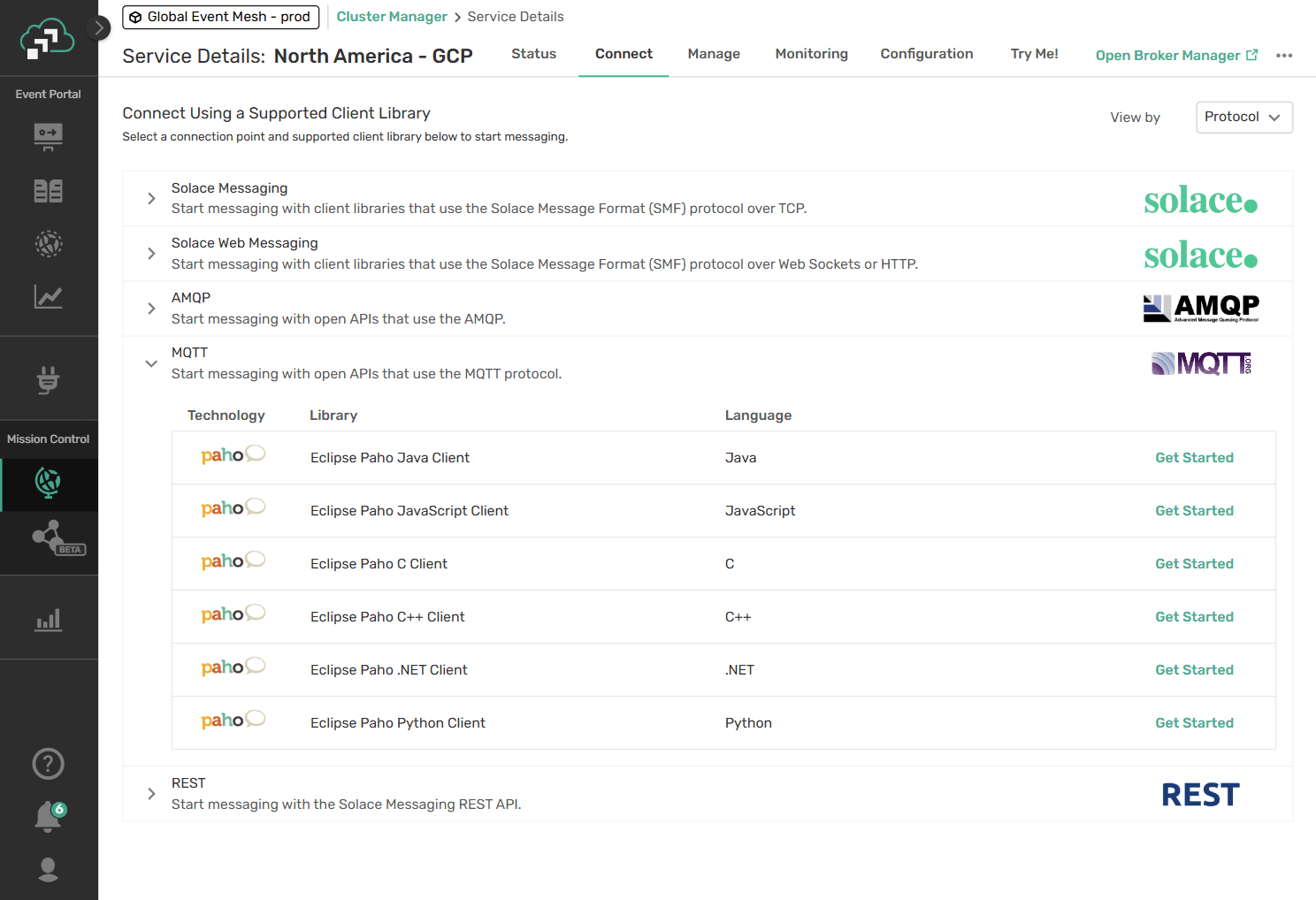Switch to the Monitoring tab
The height and width of the screenshot is (900, 1316).
pos(812,54)
